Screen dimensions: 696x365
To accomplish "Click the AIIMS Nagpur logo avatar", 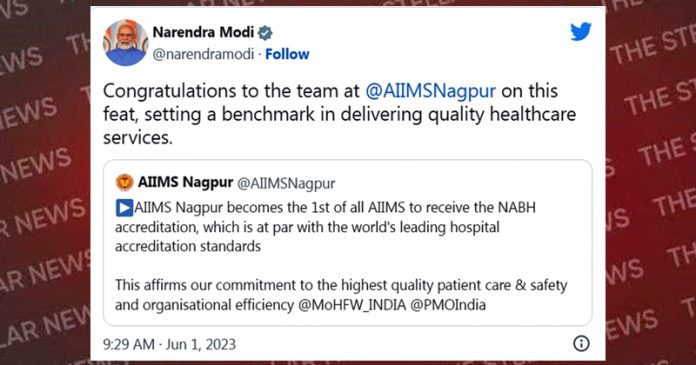I will (125, 182).
